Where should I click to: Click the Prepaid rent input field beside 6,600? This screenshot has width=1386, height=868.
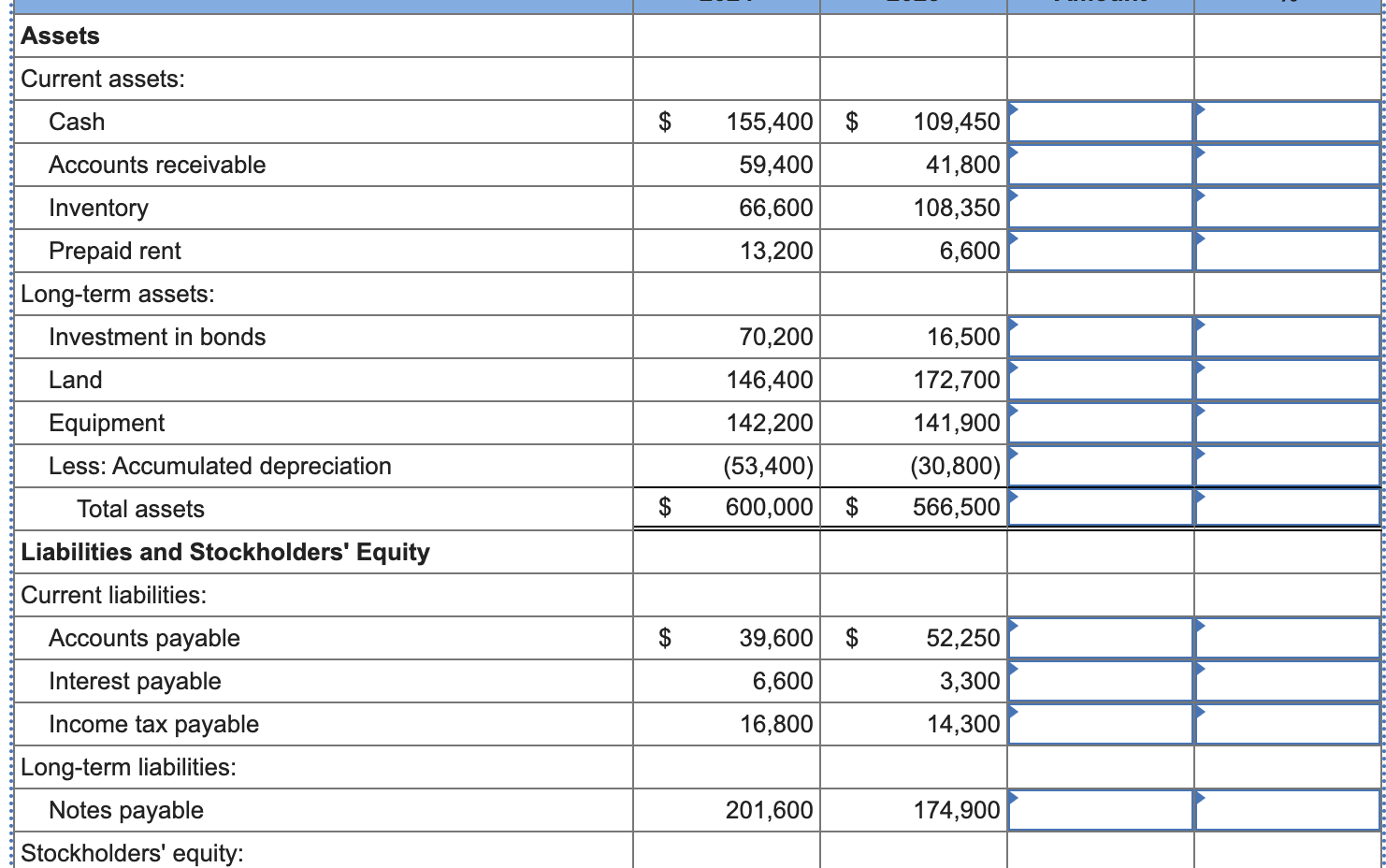(x=1101, y=251)
